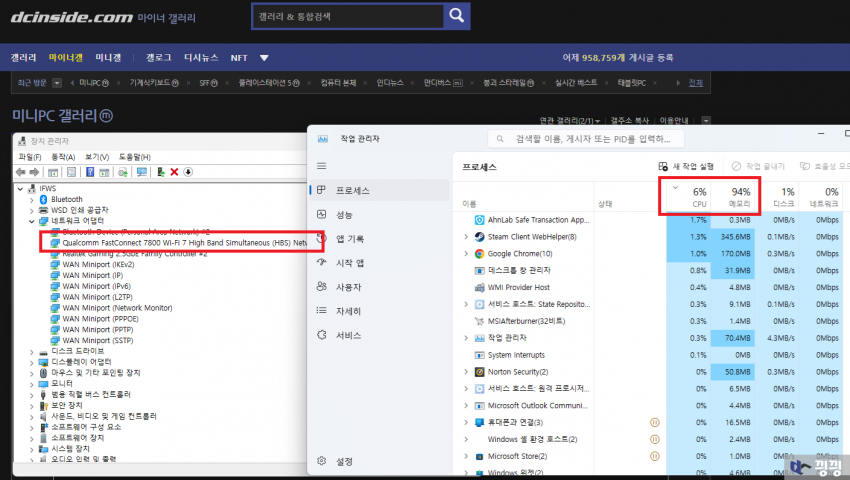Open the 파일(F) menu in Device Manager
This screenshot has width=850, height=480.
[x=30, y=157]
